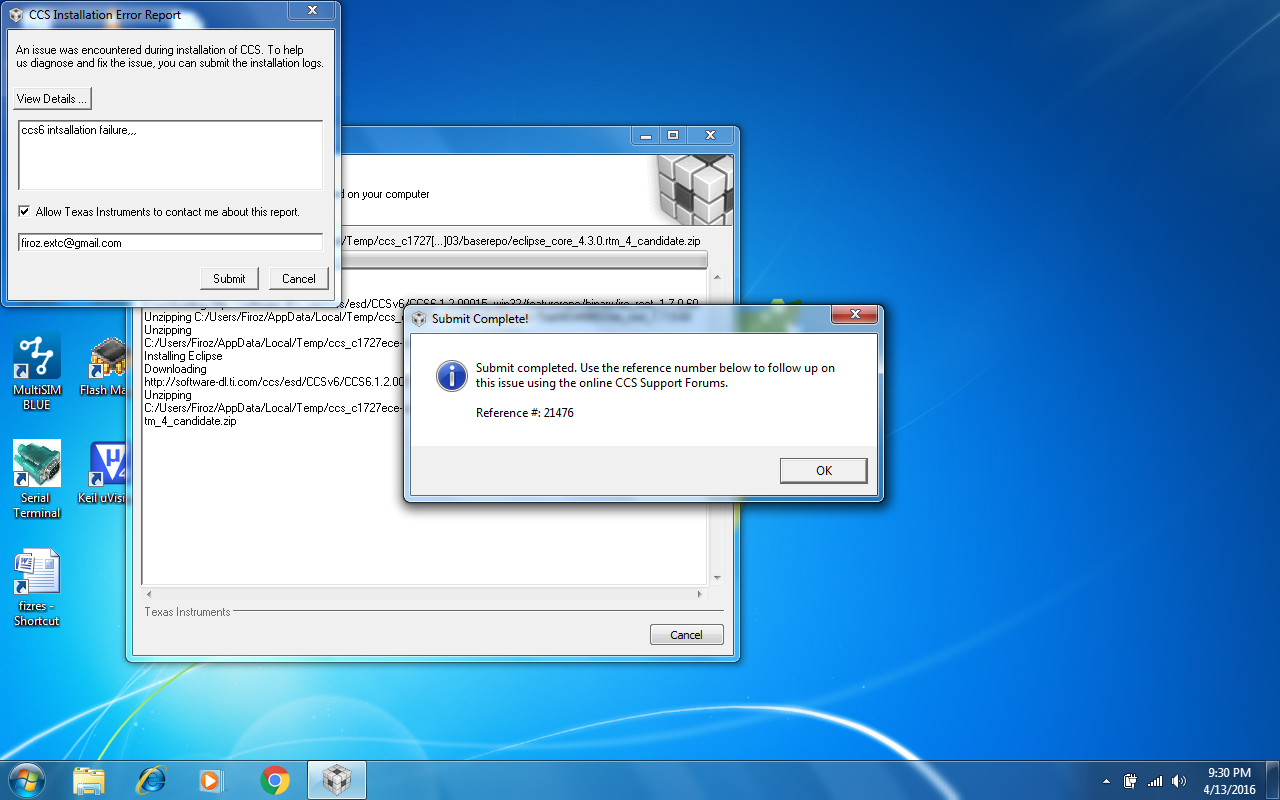Select the Reference #: 21476 text
The width and height of the screenshot is (1280, 800).
pyautogui.click(x=525, y=413)
